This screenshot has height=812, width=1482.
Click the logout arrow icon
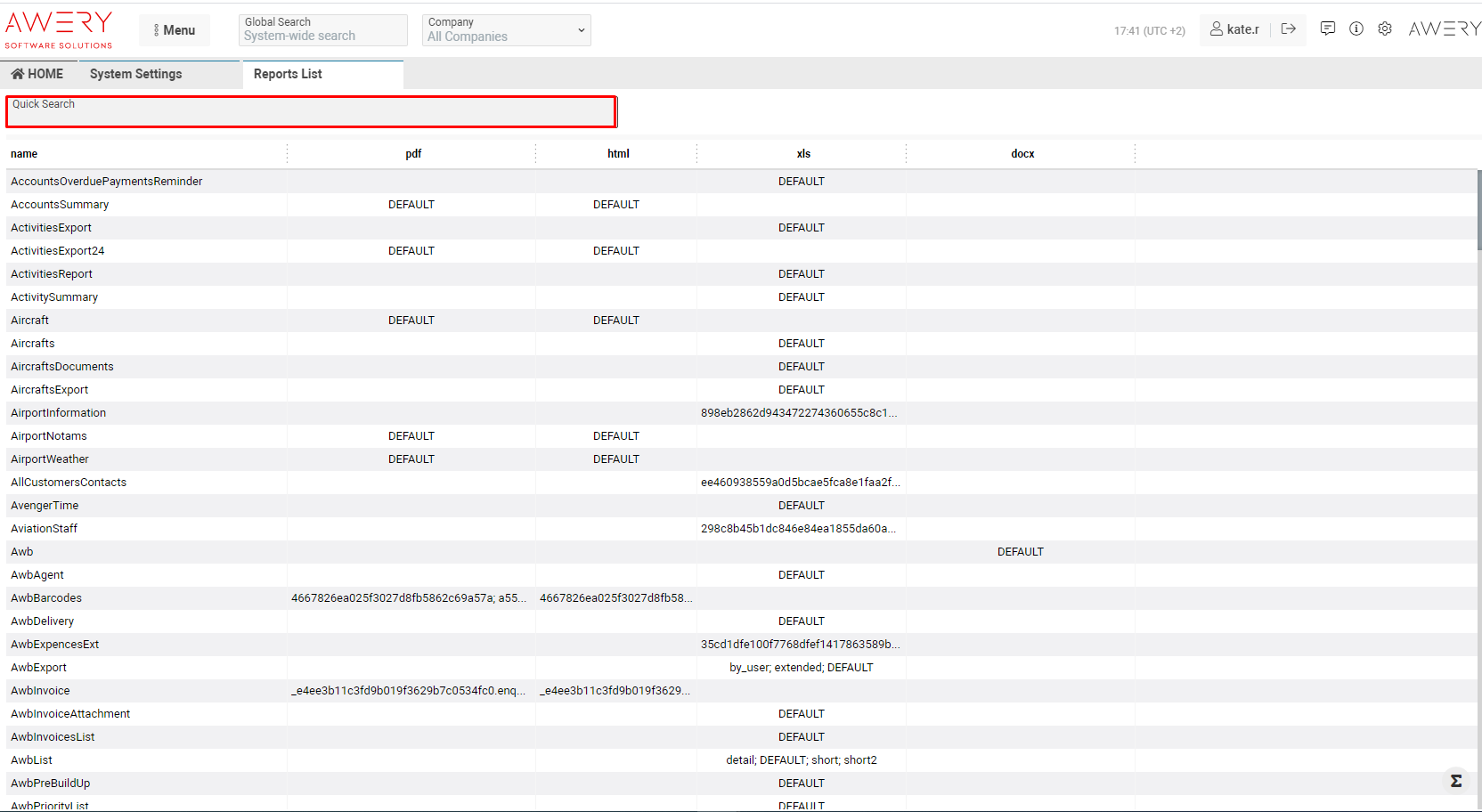pyautogui.click(x=1288, y=29)
